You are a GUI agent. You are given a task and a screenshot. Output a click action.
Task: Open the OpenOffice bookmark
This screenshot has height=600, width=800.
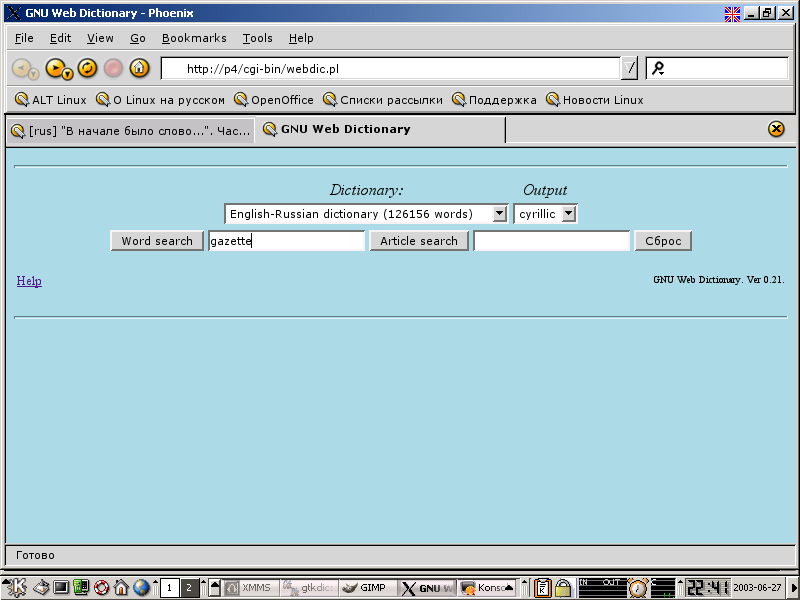pyautogui.click(x=273, y=100)
